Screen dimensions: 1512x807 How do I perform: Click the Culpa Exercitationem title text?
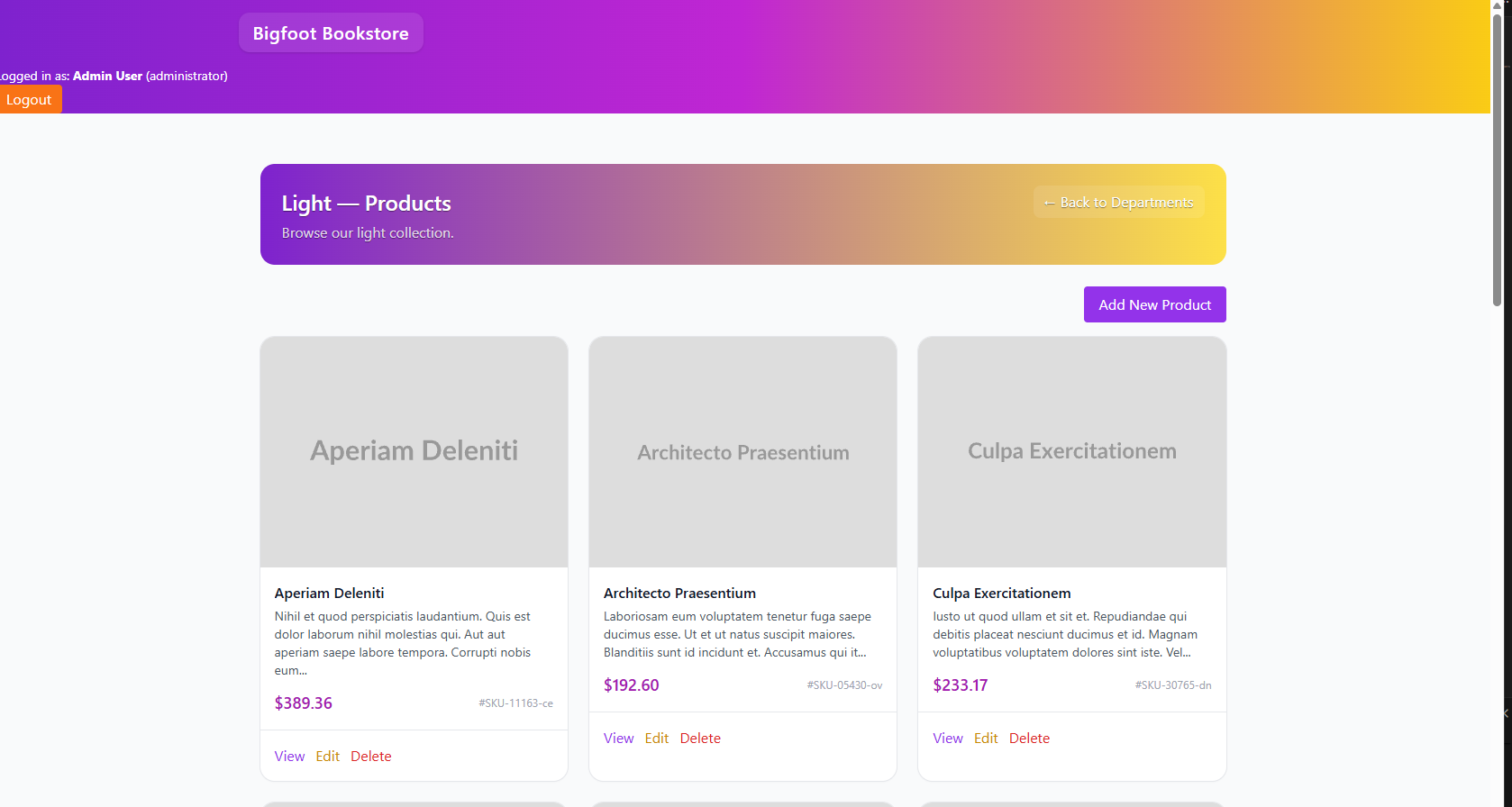click(1001, 594)
